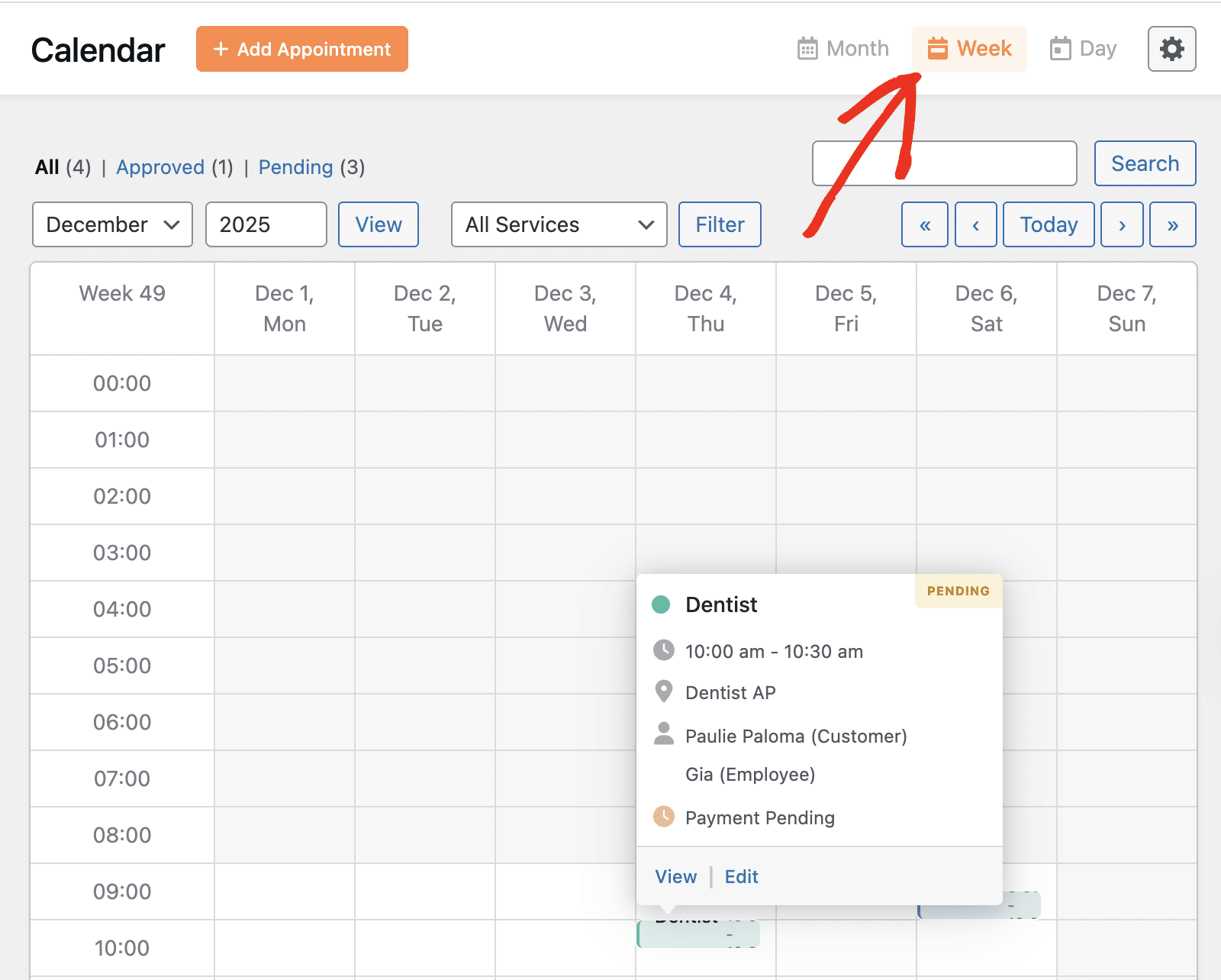Switch to Day calendar view
Screen dimensions: 1221x980
point(1083,49)
